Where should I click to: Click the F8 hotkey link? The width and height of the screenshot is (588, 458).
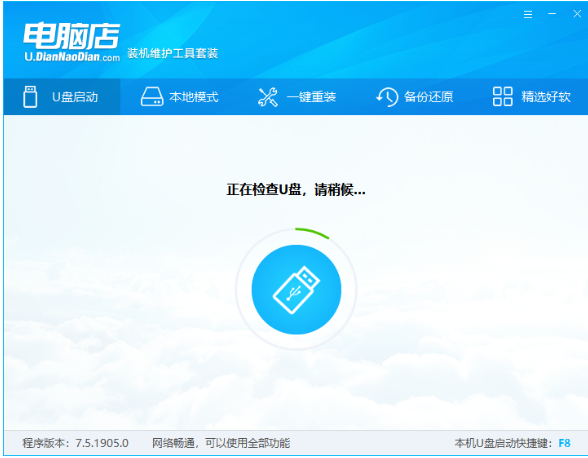564,443
